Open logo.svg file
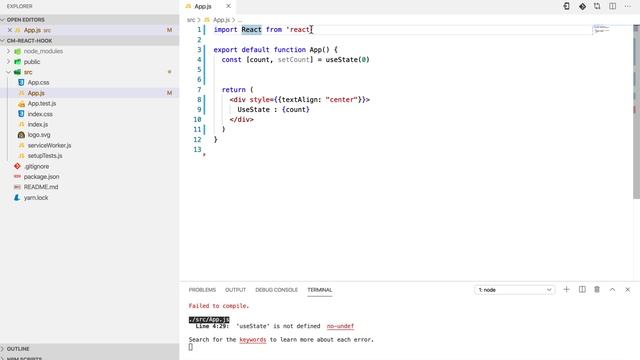Image resolution: width=640 pixels, height=360 pixels. (39, 135)
